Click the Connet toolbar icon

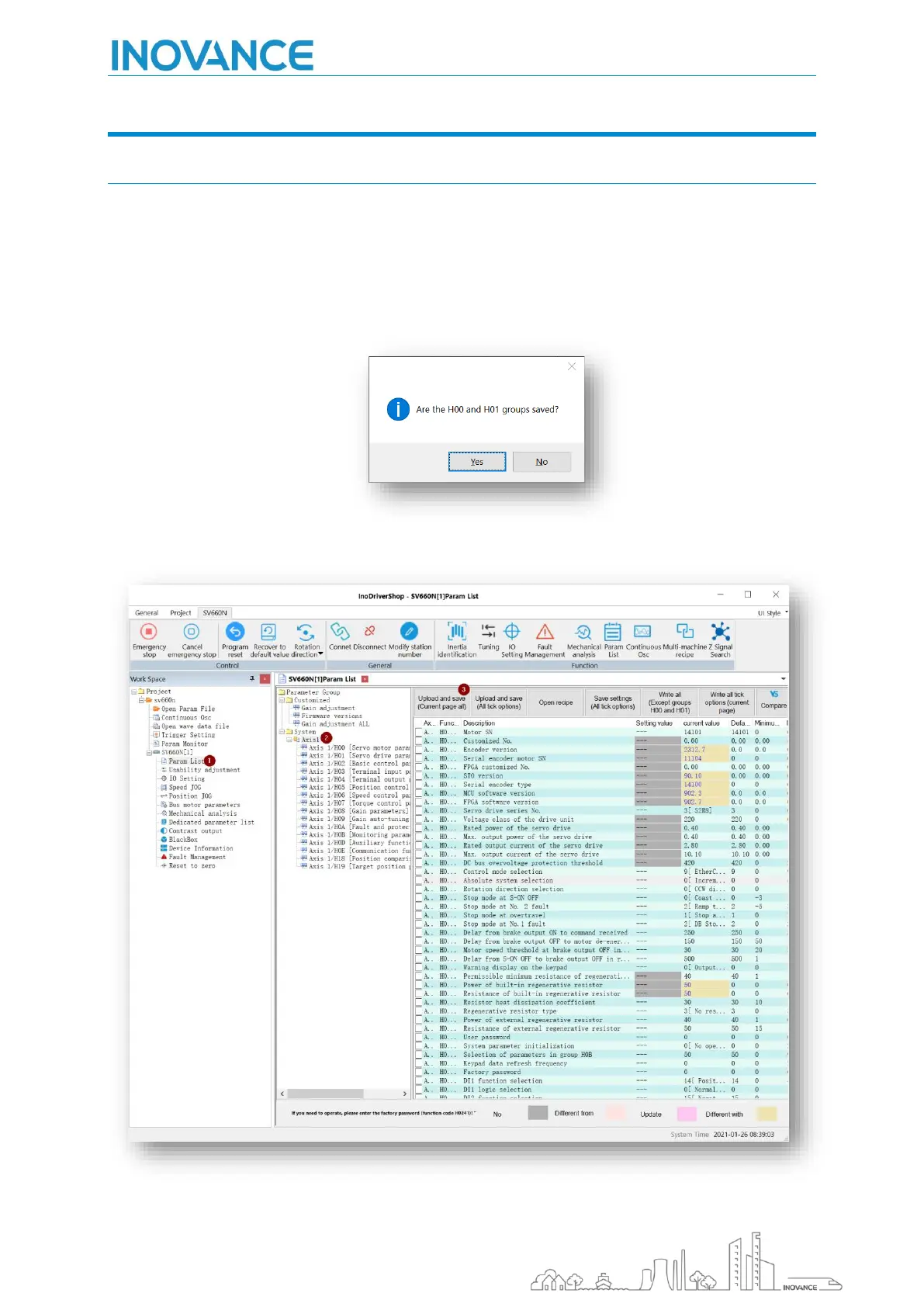pyautogui.click(x=340, y=632)
